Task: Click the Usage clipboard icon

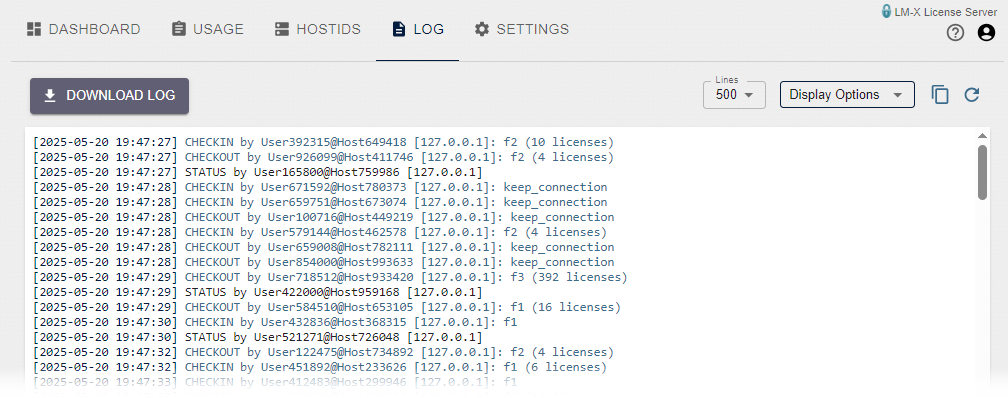Action: 179,29
